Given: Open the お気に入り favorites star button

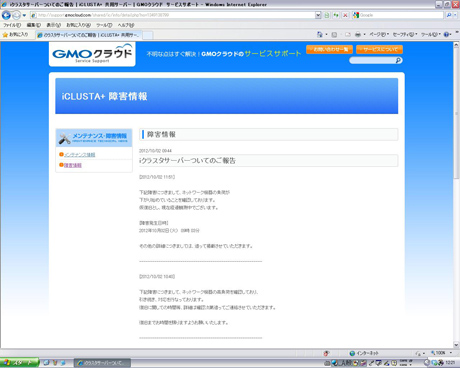Looking at the screenshot, I should click(15, 35).
